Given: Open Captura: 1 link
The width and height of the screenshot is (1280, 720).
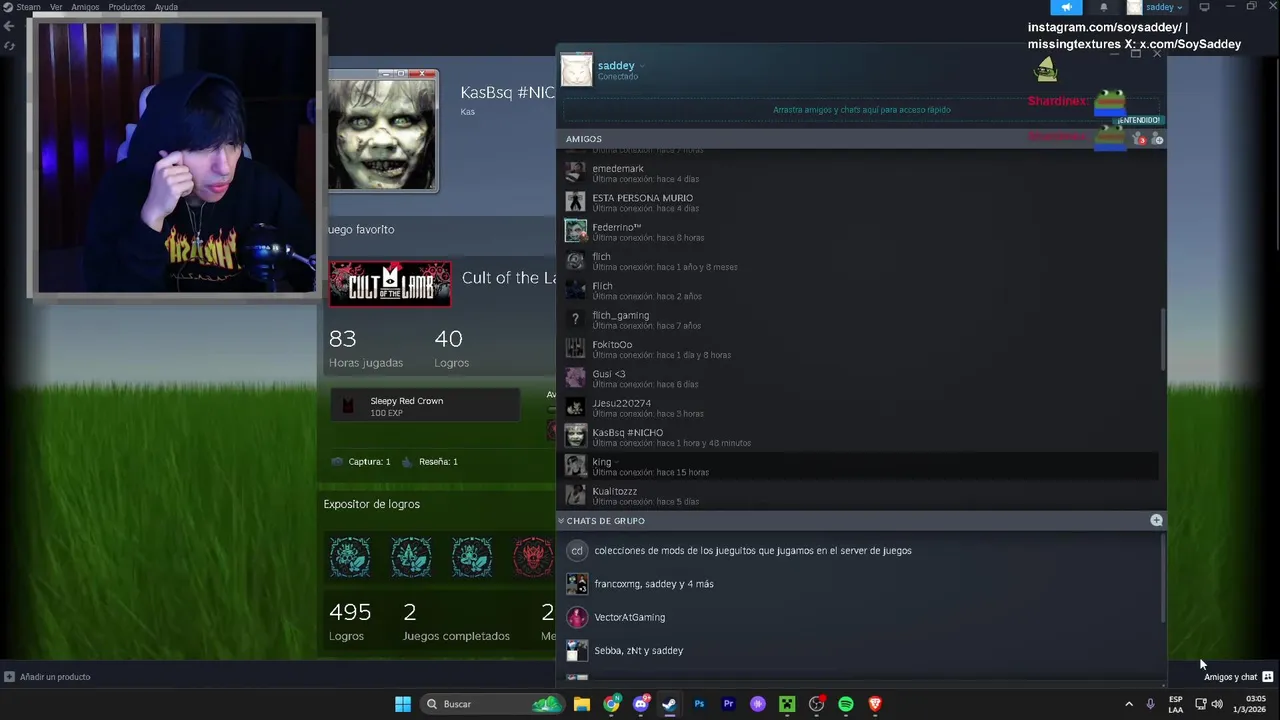Looking at the screenshot, I should tap(361, 462).
